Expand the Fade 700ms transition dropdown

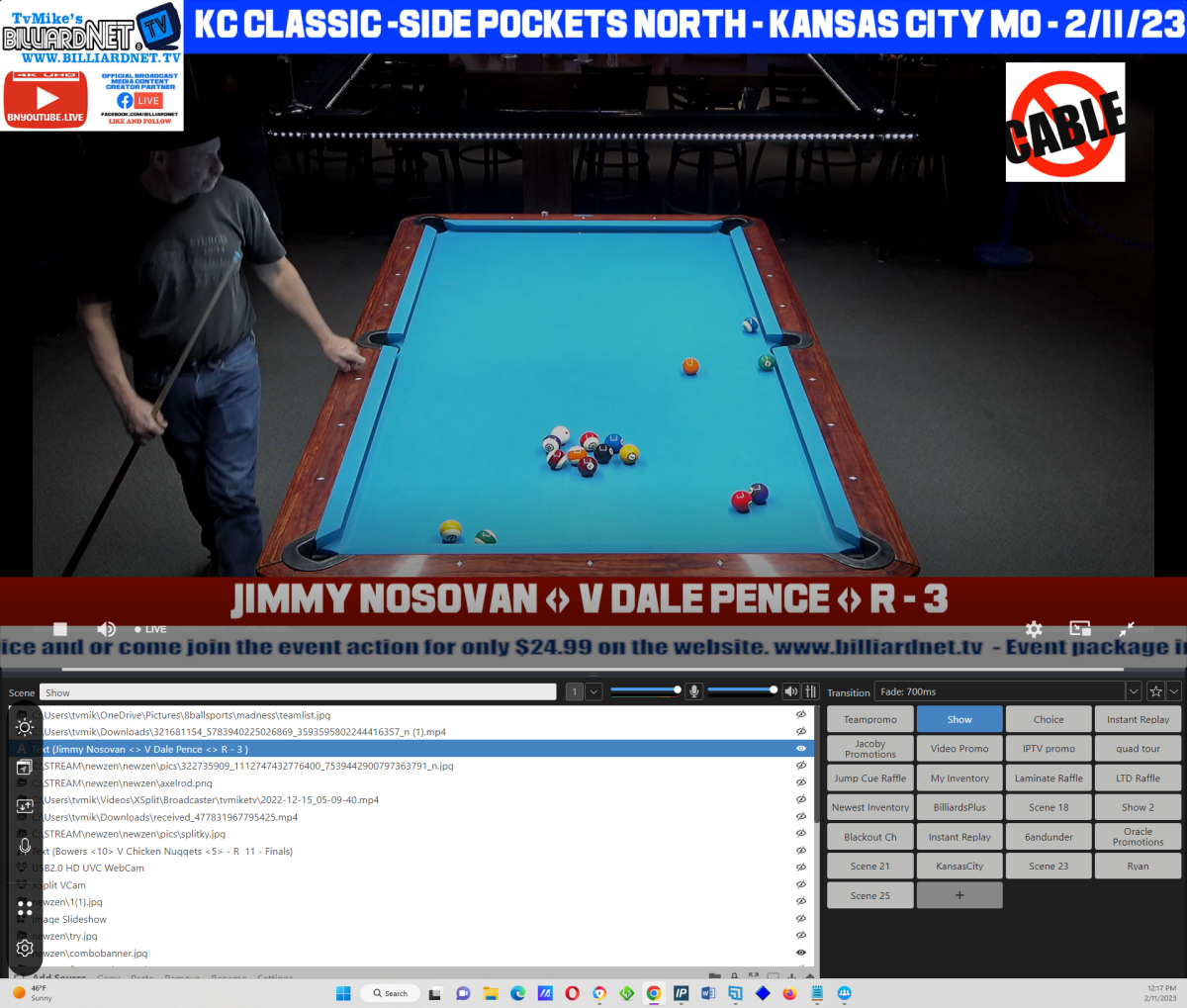[1134, 691]
